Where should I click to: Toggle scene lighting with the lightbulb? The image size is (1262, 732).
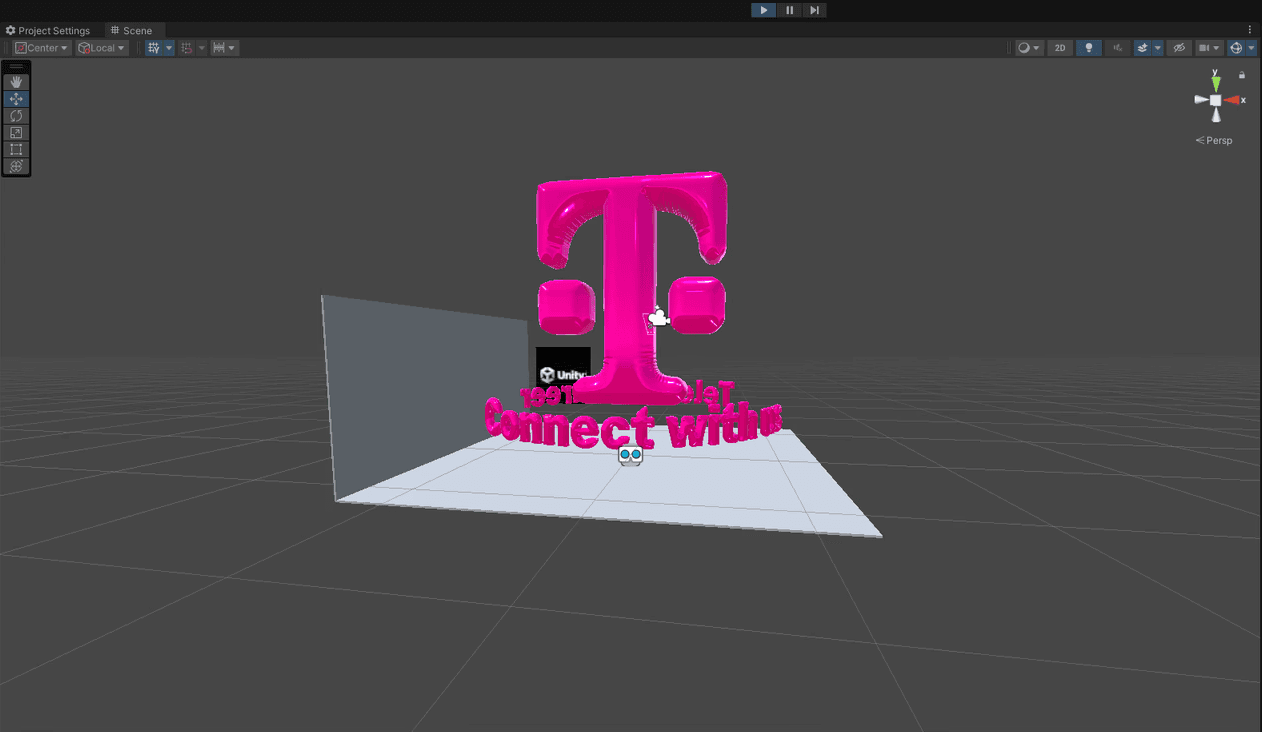(1089, 48)
